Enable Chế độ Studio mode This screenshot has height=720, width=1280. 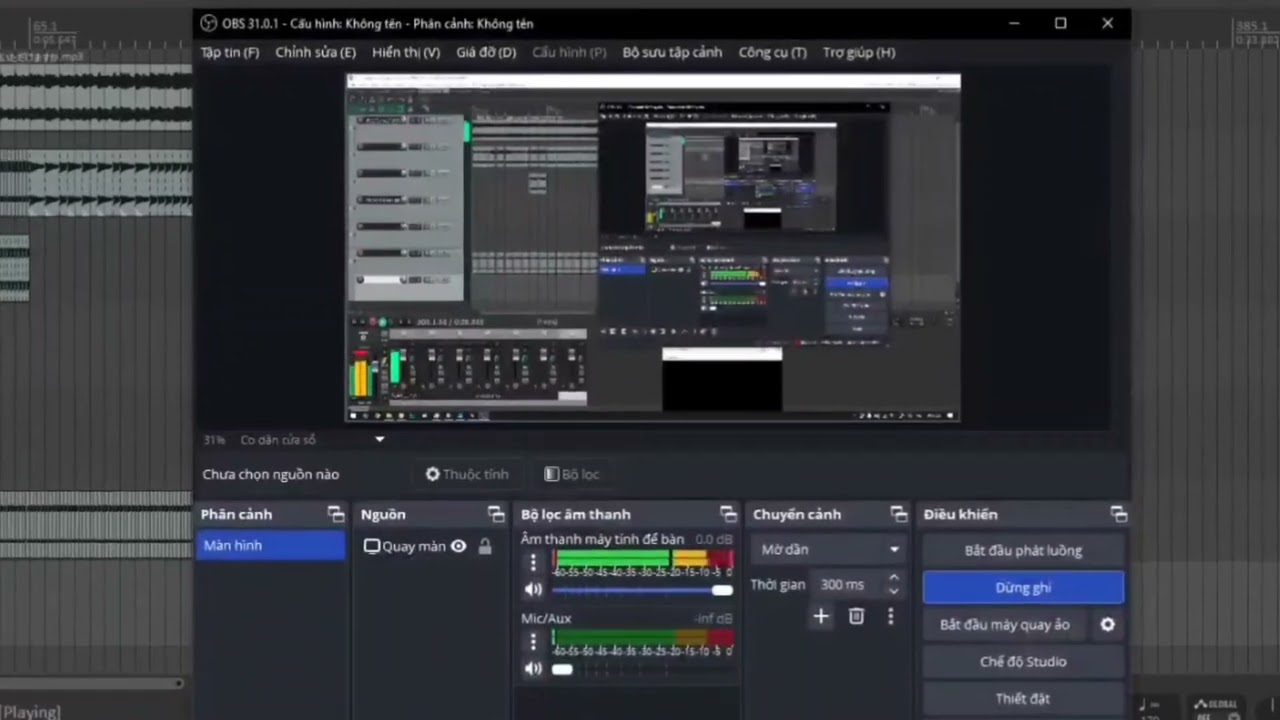1023,661
